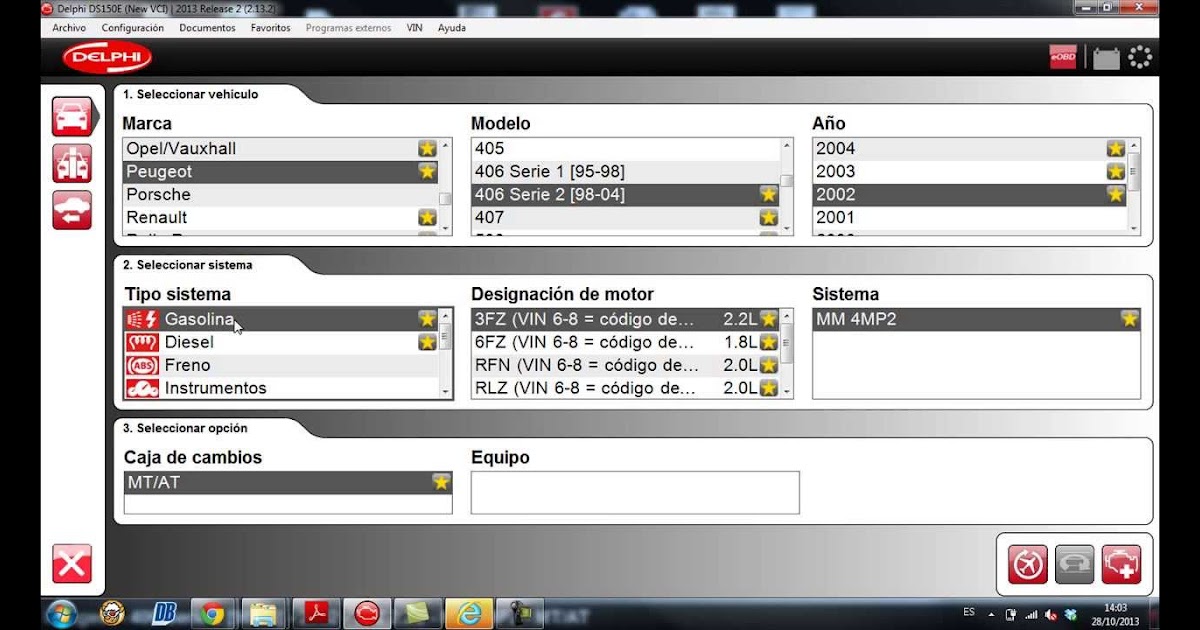Toggle favorite star for Renault
The image size is (1200, 630).
click(427, 217)
